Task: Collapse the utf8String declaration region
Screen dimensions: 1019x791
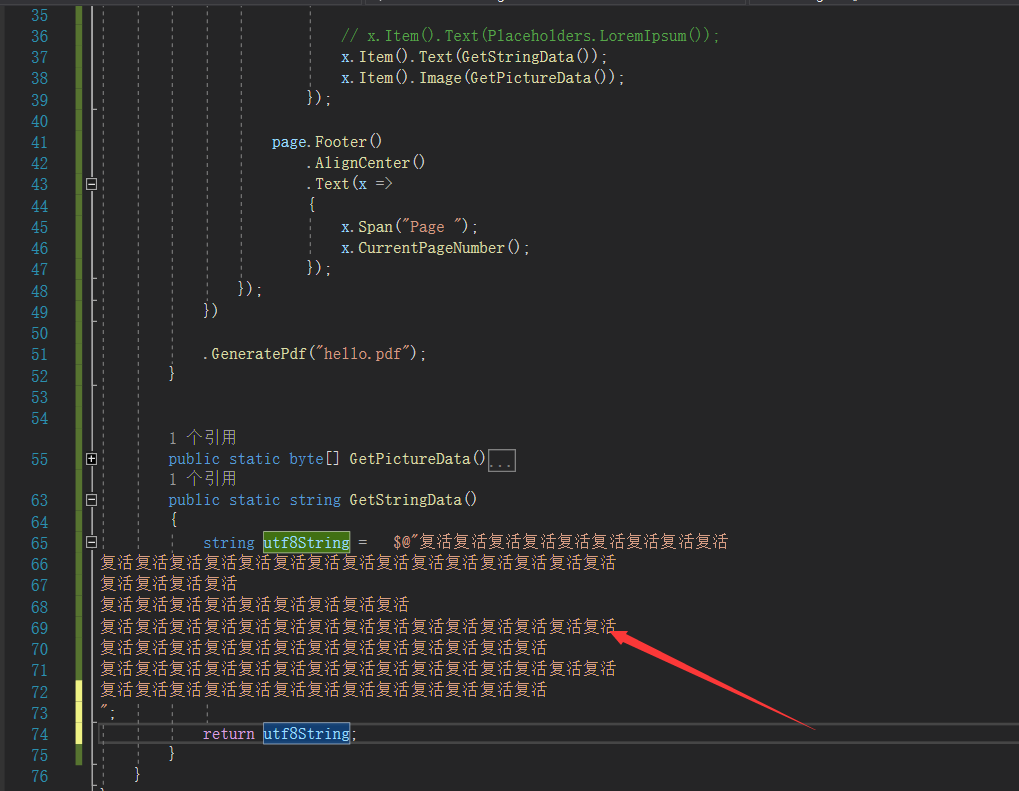Action: tap(91, 541)
